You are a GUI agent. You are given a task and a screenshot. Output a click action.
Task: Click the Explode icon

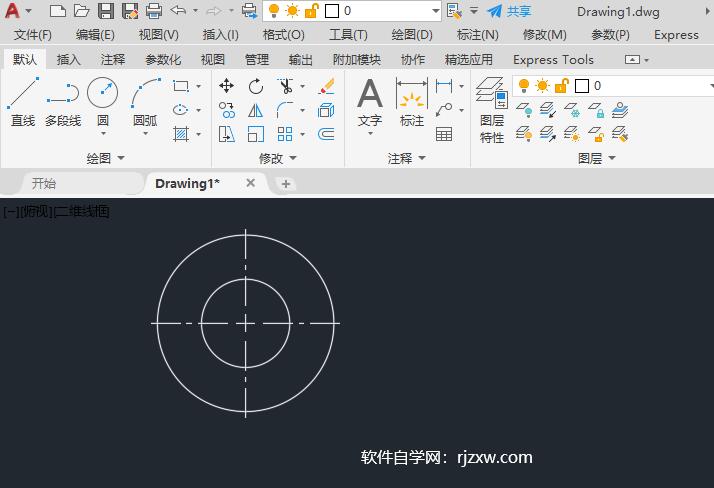[326, 110]
